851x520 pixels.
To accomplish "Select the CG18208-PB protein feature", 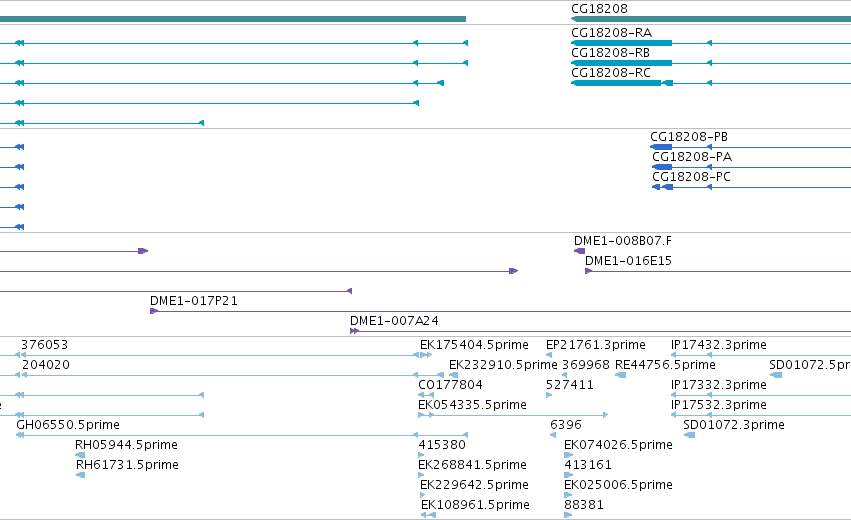I will click(661, 147).
